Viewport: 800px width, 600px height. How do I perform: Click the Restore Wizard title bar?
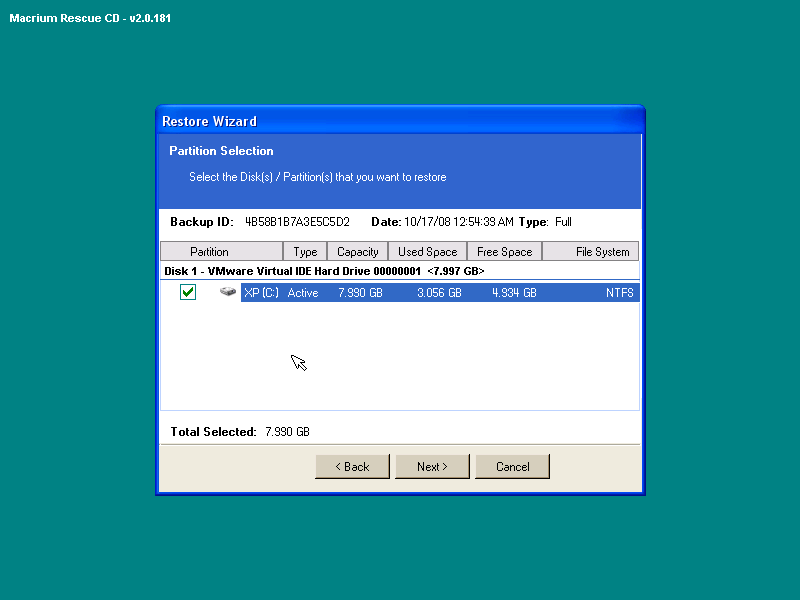[400, 121]
